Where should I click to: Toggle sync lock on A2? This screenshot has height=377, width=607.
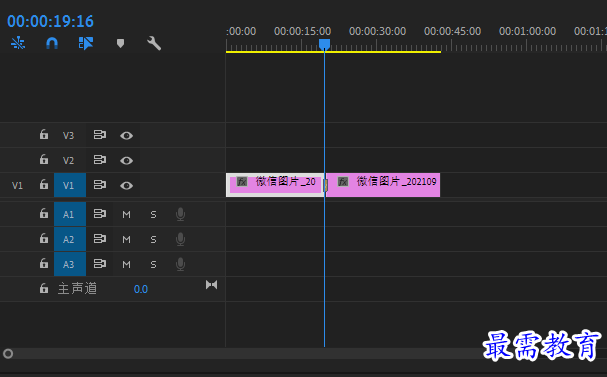click(x=99, y=238)
